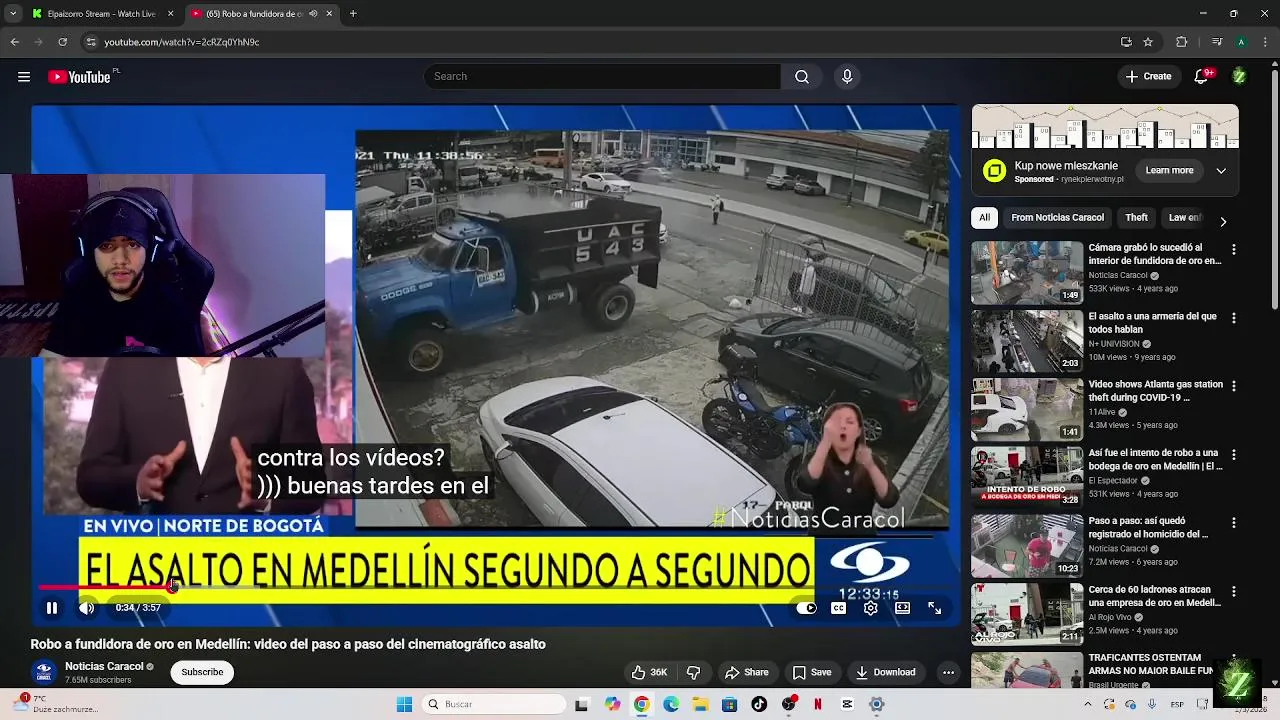Open options for Paso a paso video
The height and width of the screenshot is (720, 1280).
pos(1234,523)
